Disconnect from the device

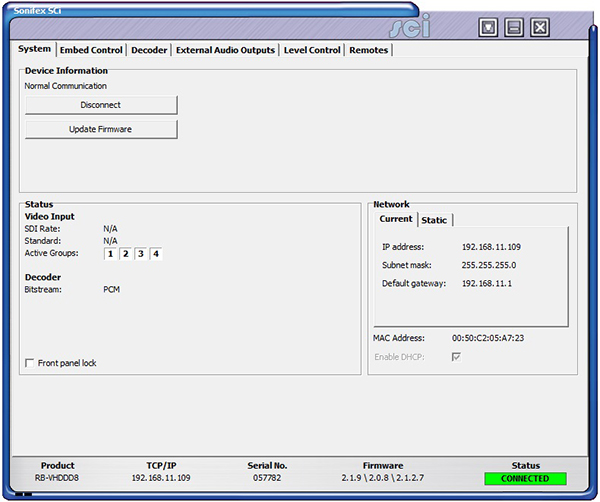tap(101, 105)
